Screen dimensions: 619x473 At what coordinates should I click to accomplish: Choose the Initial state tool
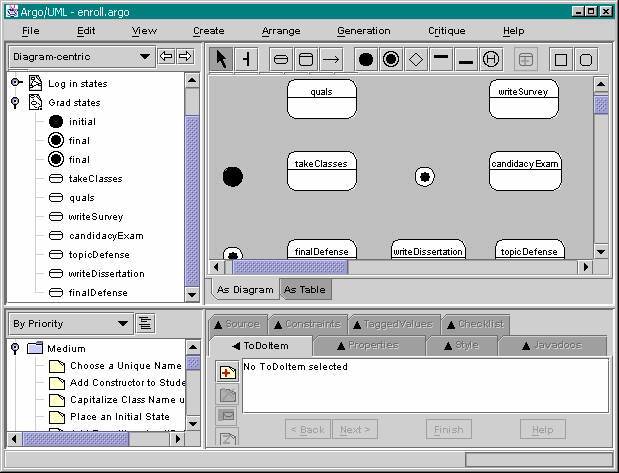[366, 60]
